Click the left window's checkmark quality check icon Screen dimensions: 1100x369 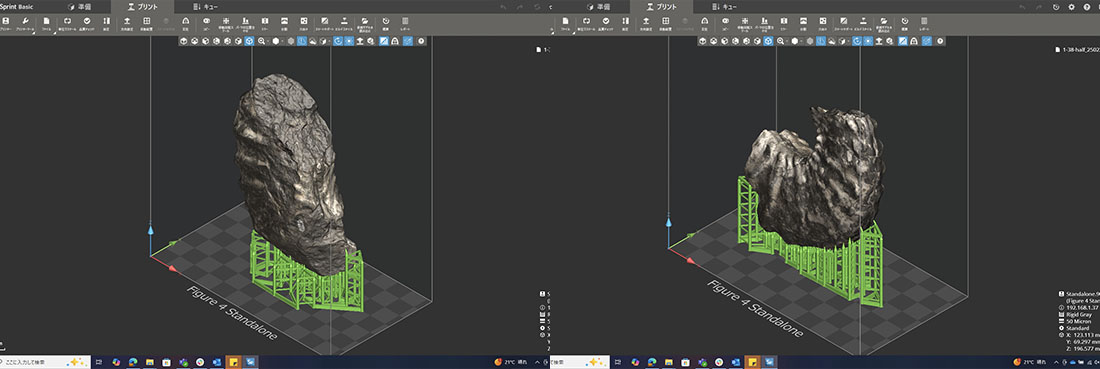[87, 22]
